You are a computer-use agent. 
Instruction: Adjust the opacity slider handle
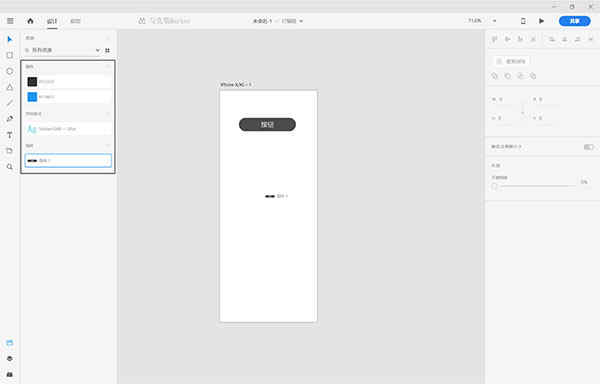pos(495,186)
